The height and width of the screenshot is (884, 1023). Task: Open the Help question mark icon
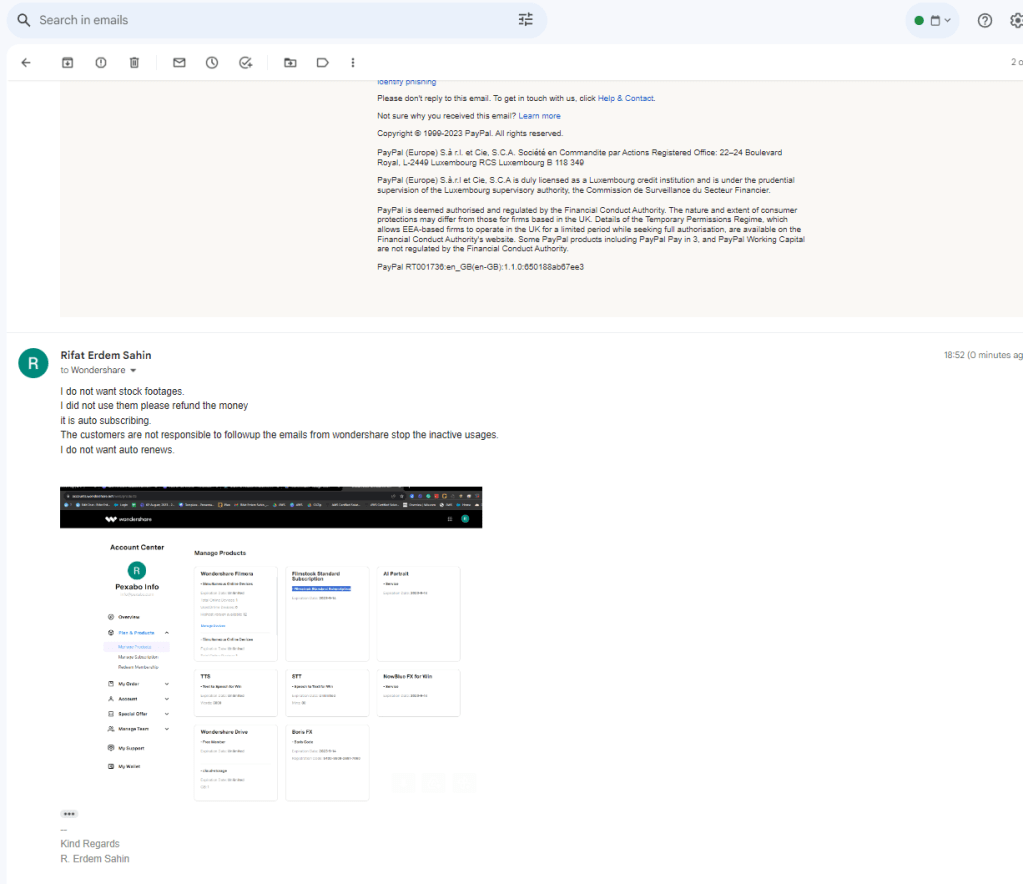click(985, 21)
